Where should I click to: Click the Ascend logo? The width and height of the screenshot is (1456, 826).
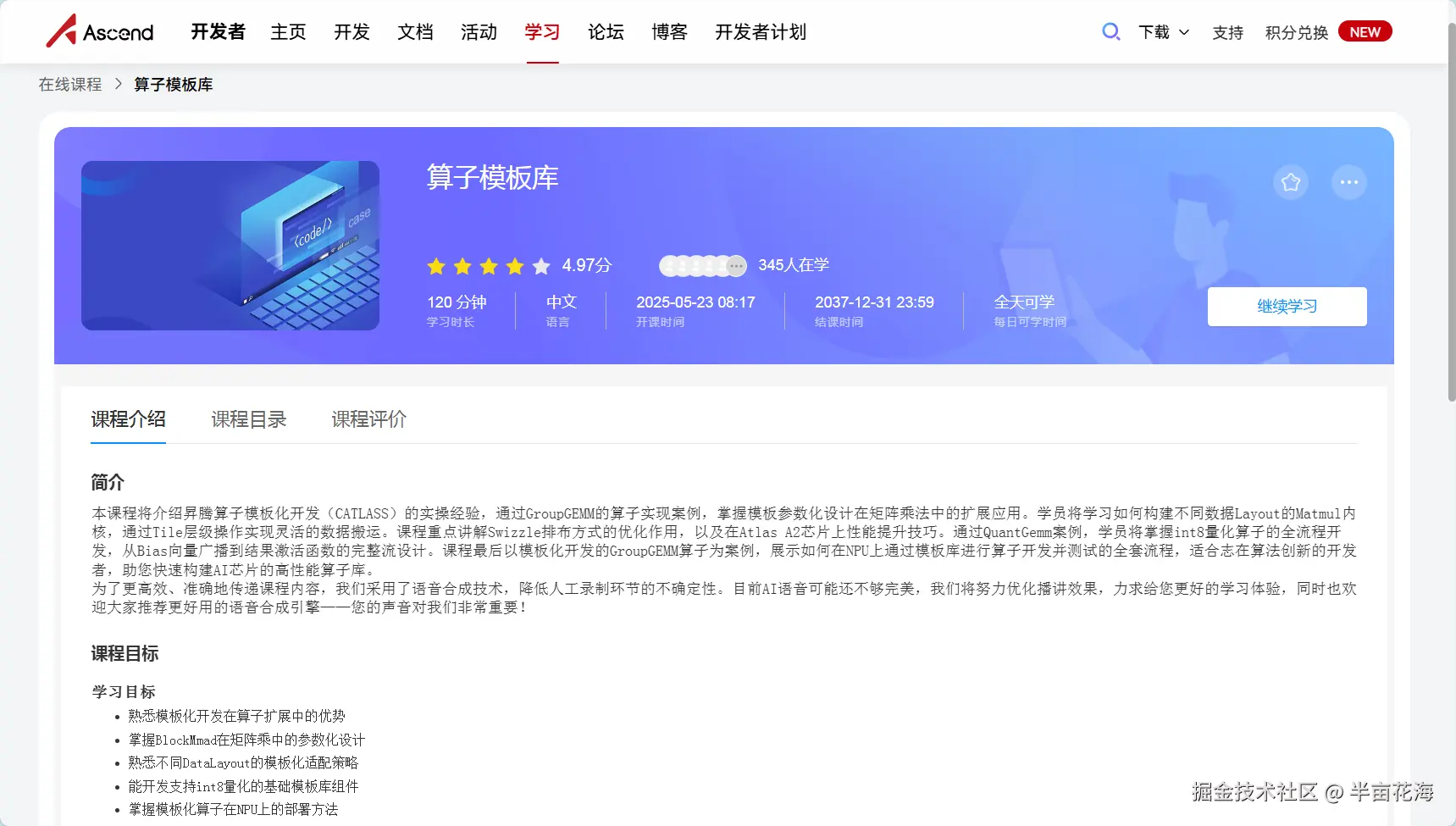[x=100, y=31]
